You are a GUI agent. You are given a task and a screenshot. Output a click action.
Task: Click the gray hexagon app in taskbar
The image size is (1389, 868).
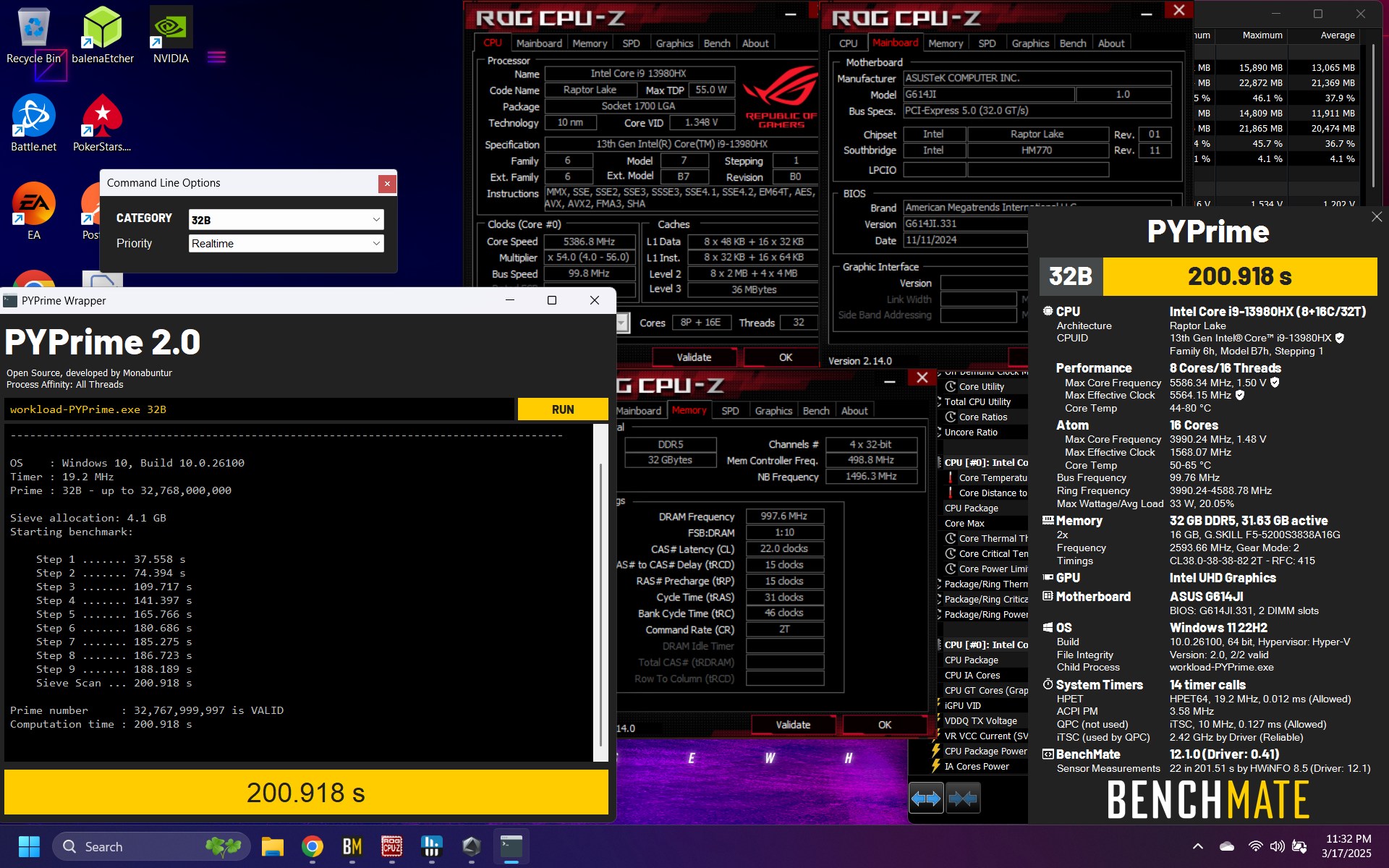pyautogui.click(x=472, y=846)
